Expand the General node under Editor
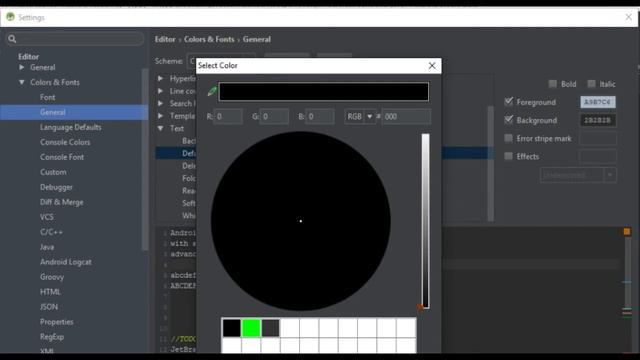This screenshot has height=360, width=640. click(22, 67)
